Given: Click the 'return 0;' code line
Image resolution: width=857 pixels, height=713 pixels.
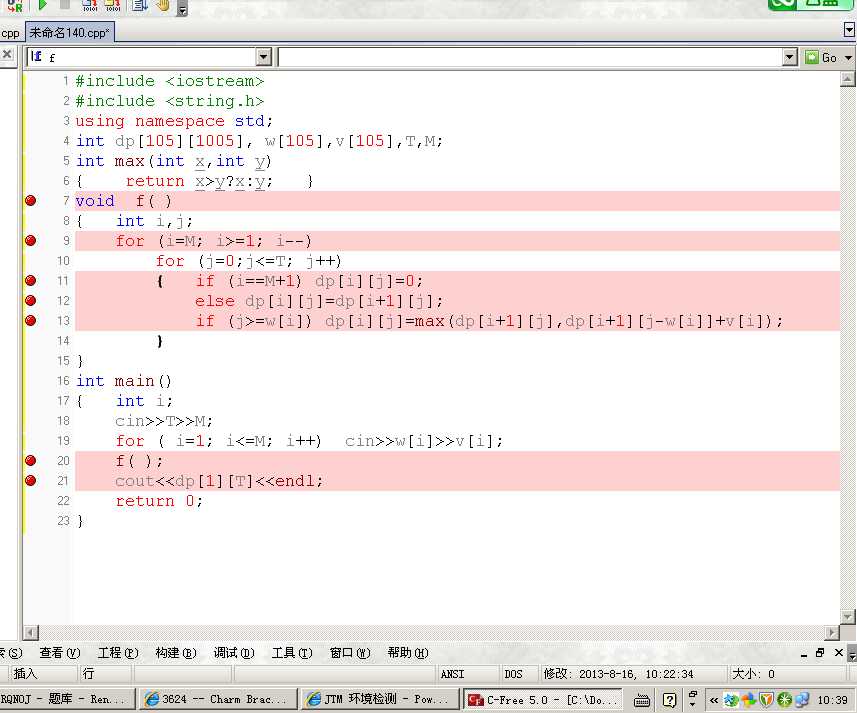Looking at the screenshot, I should 159,501.
